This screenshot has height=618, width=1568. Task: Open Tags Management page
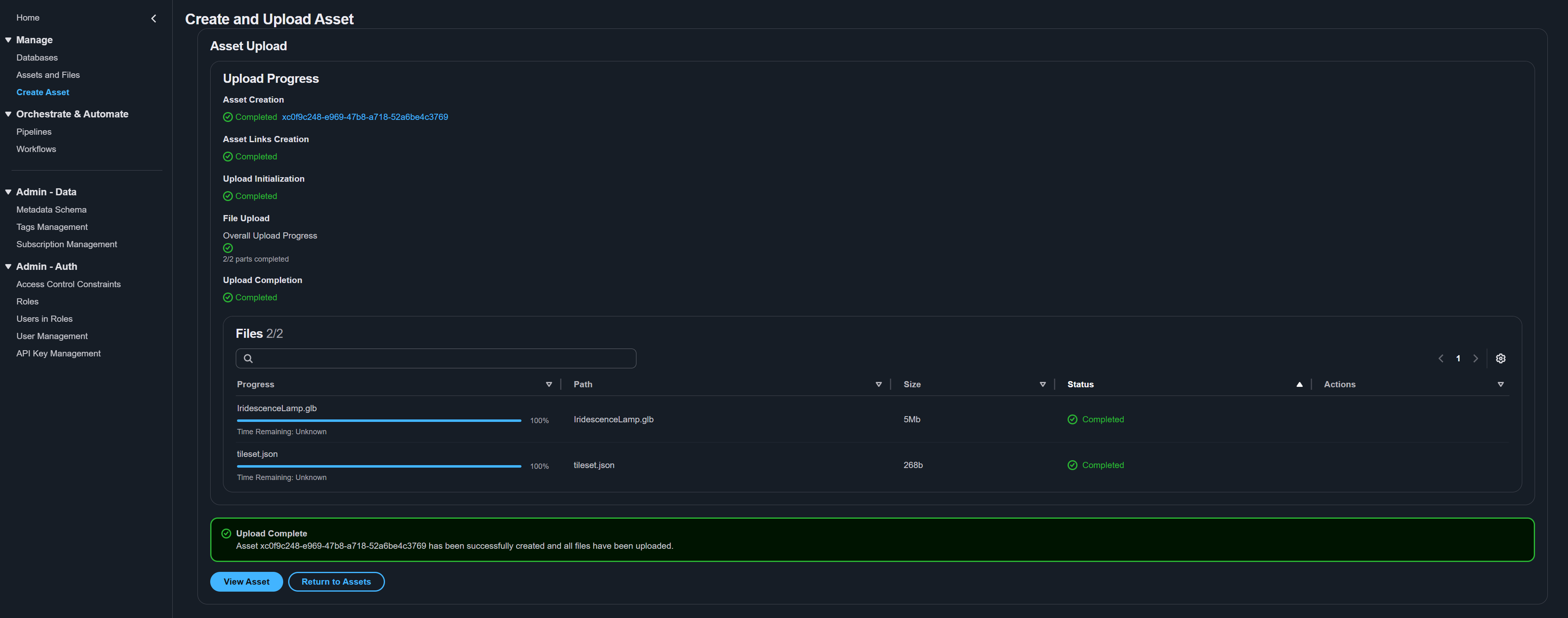52,227
